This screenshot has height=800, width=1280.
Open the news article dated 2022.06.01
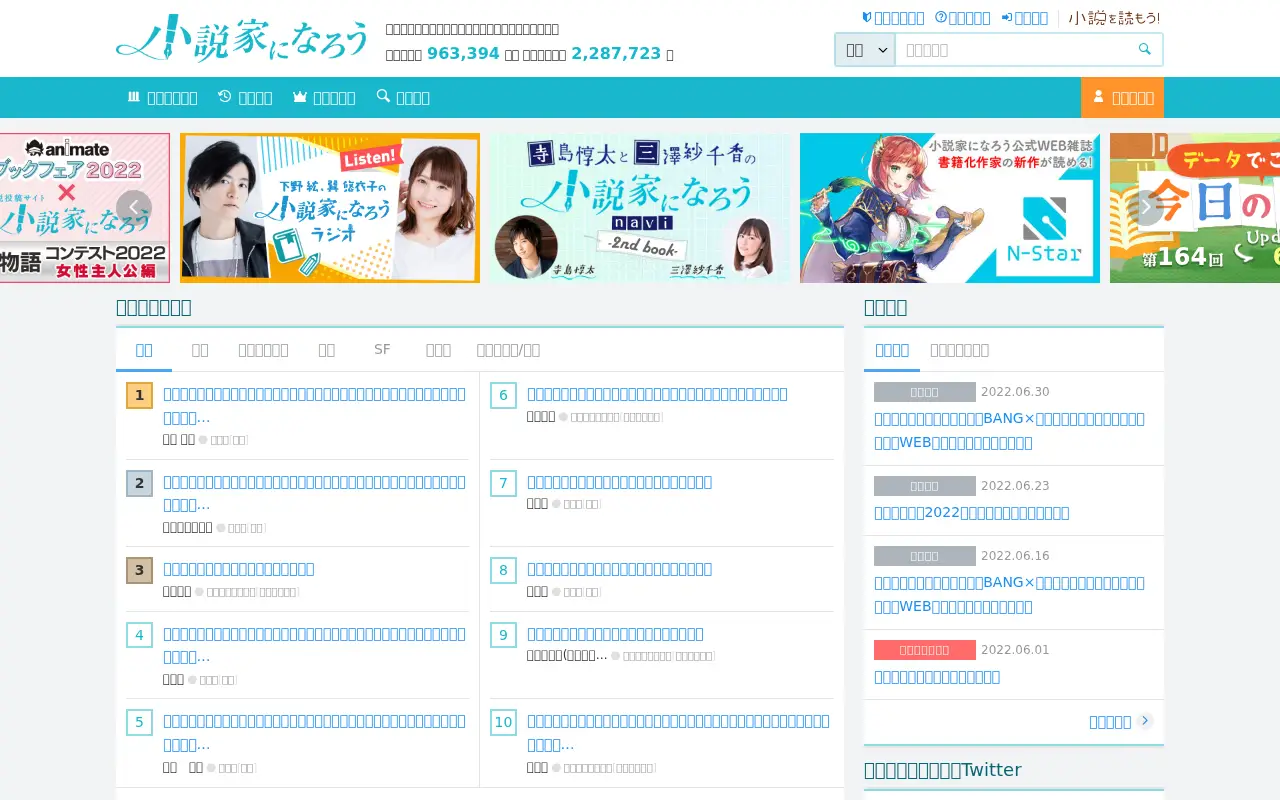[937, 676]
